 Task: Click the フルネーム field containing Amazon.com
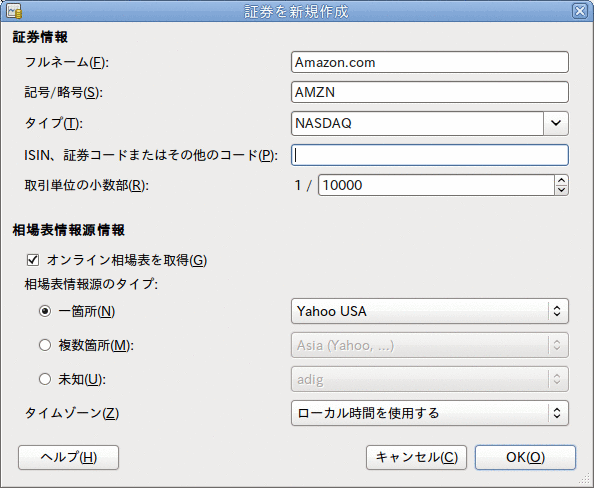point(430,62)
